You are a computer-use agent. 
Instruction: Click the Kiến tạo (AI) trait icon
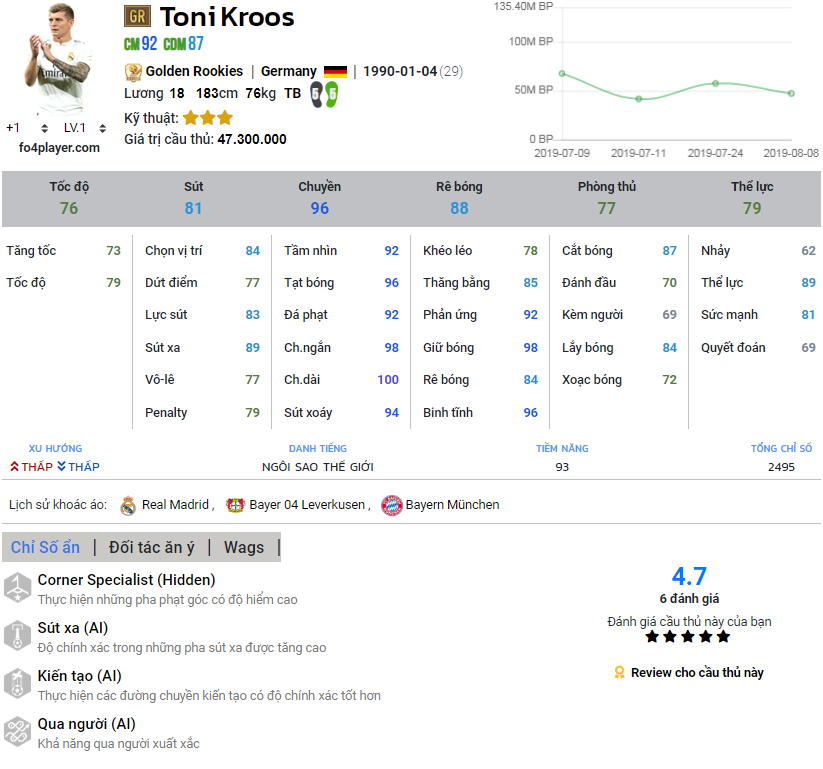pos(17,684)
